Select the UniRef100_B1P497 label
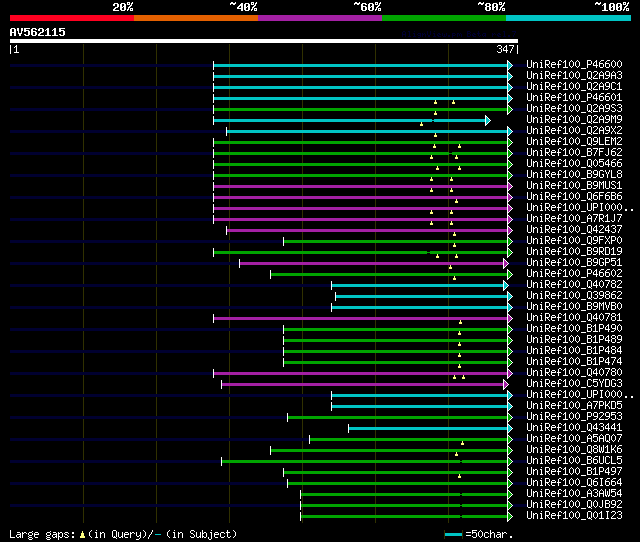 pyautogui.click(x=574, y=472)
